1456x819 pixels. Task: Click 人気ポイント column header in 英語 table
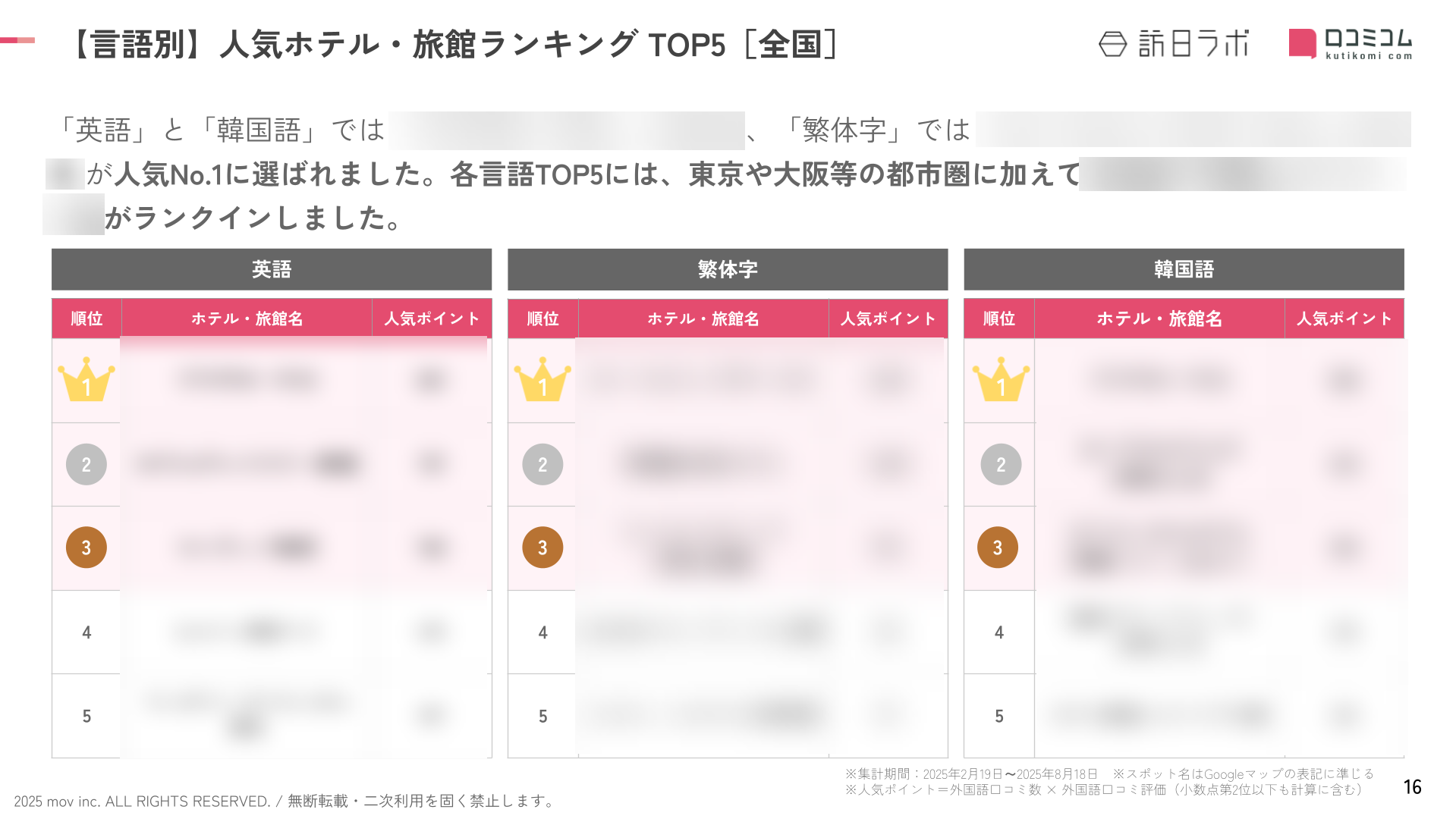[432, 318]
